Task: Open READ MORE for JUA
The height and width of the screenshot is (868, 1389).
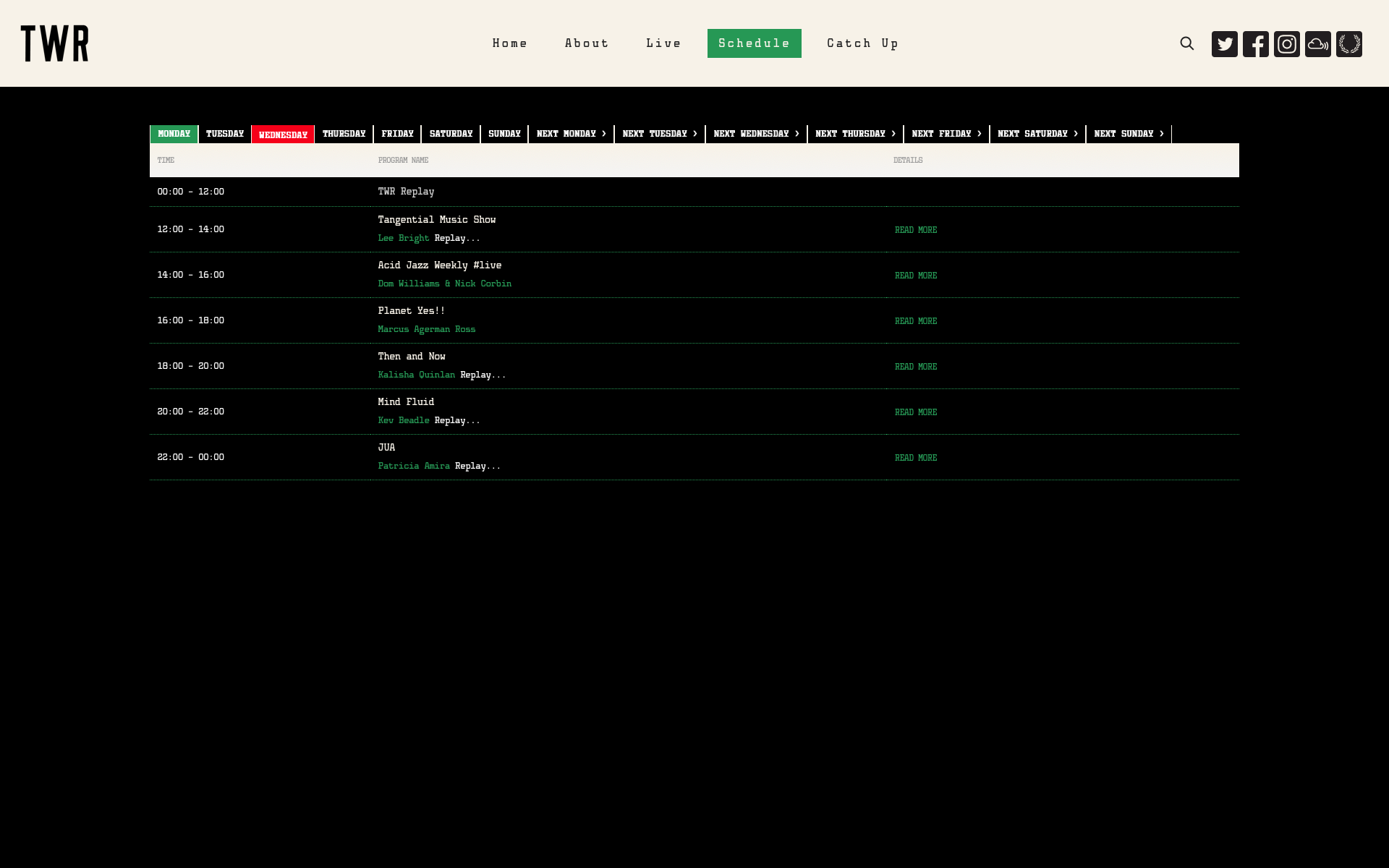Action: (915, 457)
